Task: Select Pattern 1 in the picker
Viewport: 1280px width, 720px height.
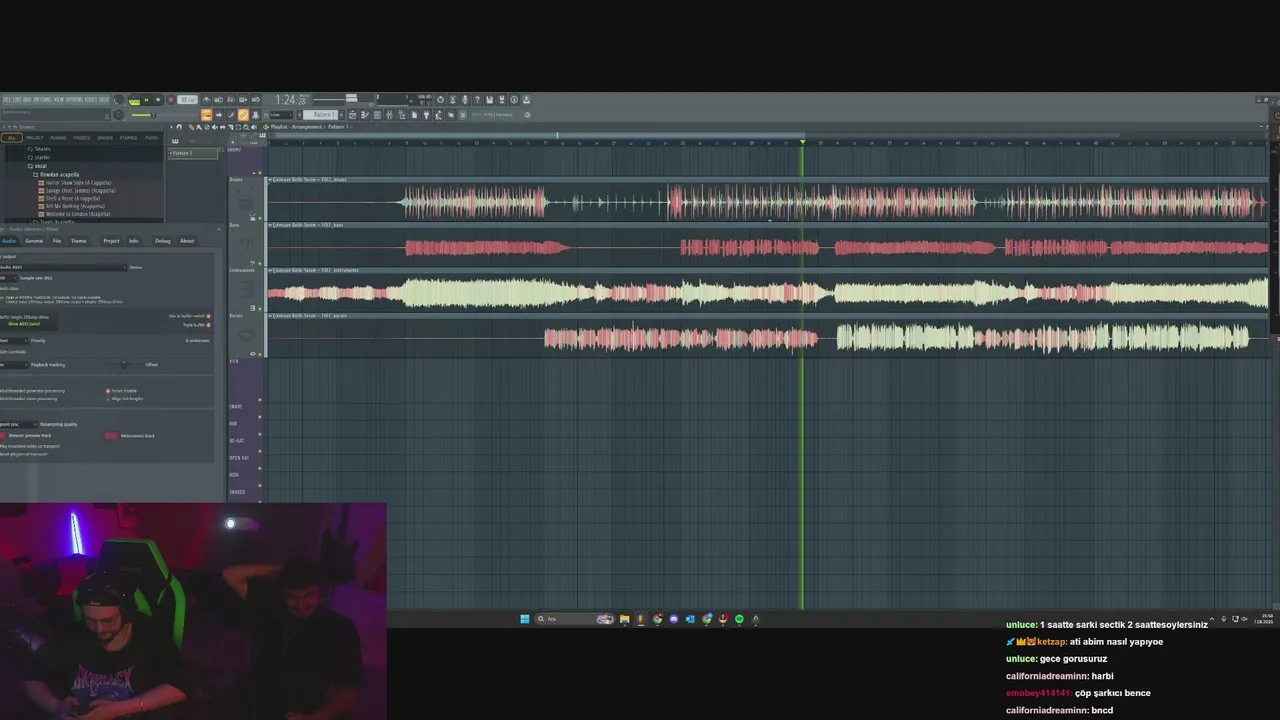Action: pos(193,153)
